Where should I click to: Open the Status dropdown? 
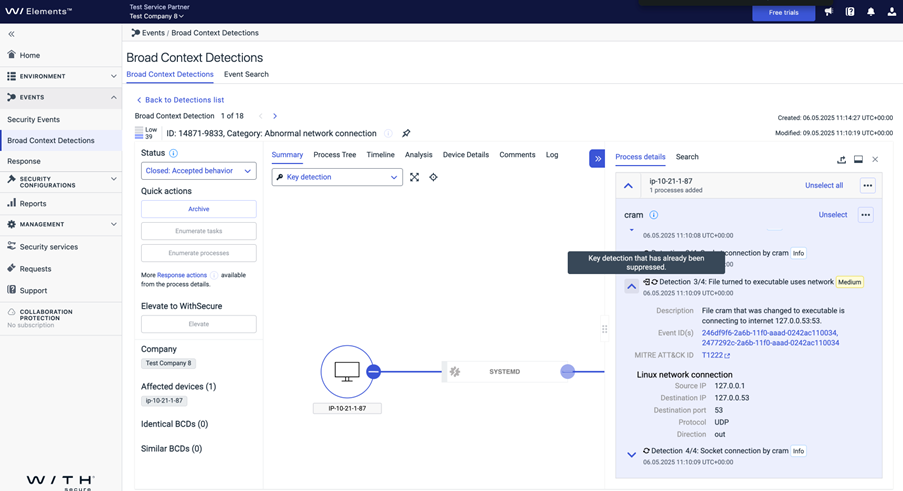(x=199, y=171)
